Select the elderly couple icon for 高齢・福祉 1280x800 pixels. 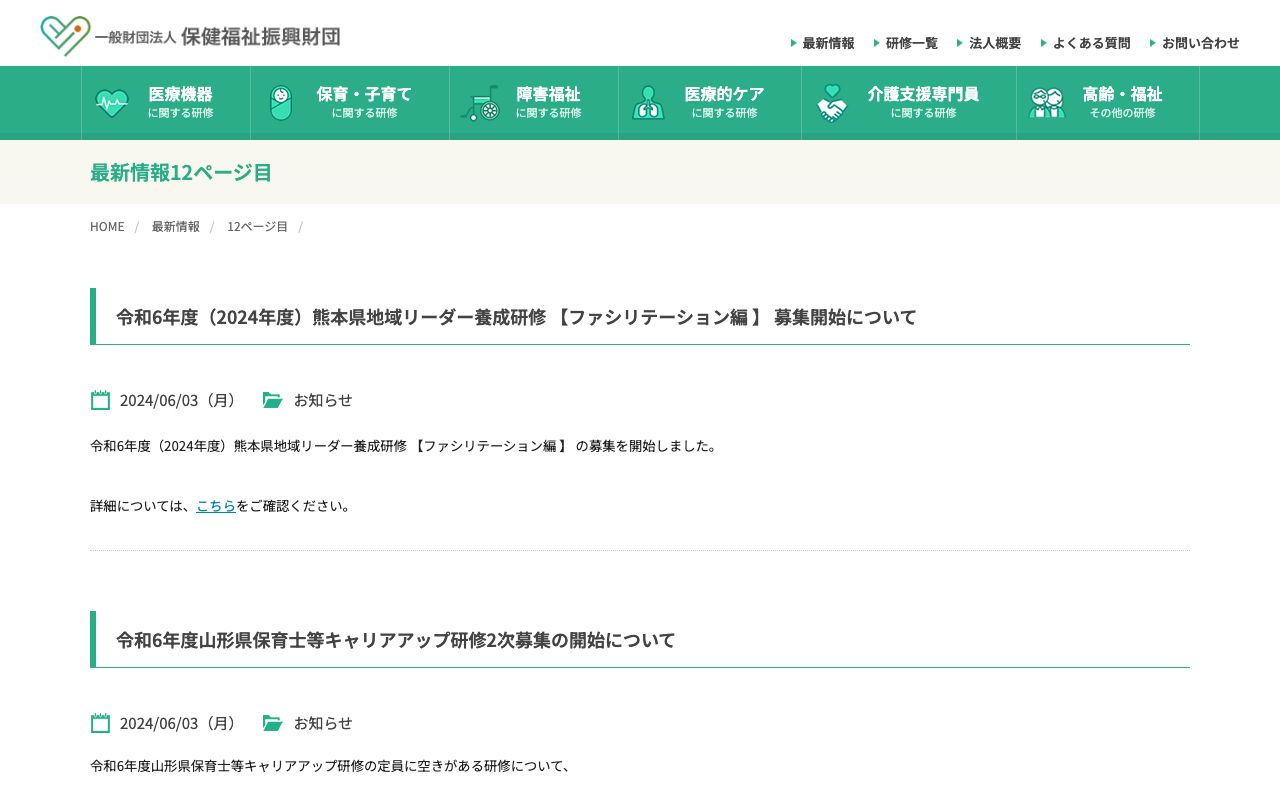1047,102
